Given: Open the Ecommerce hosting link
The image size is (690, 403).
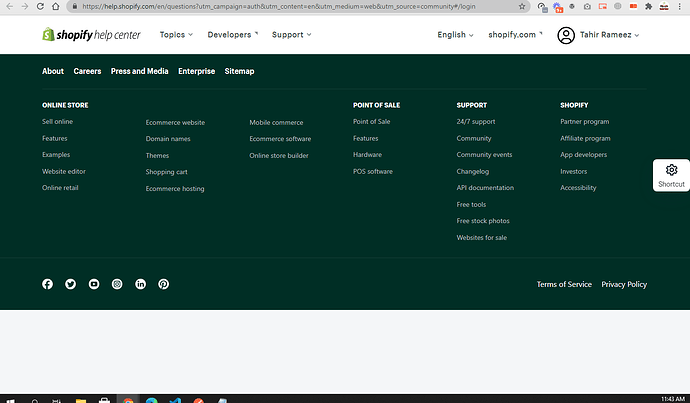Looking at the screenshot, I should [x=175, y=188].
